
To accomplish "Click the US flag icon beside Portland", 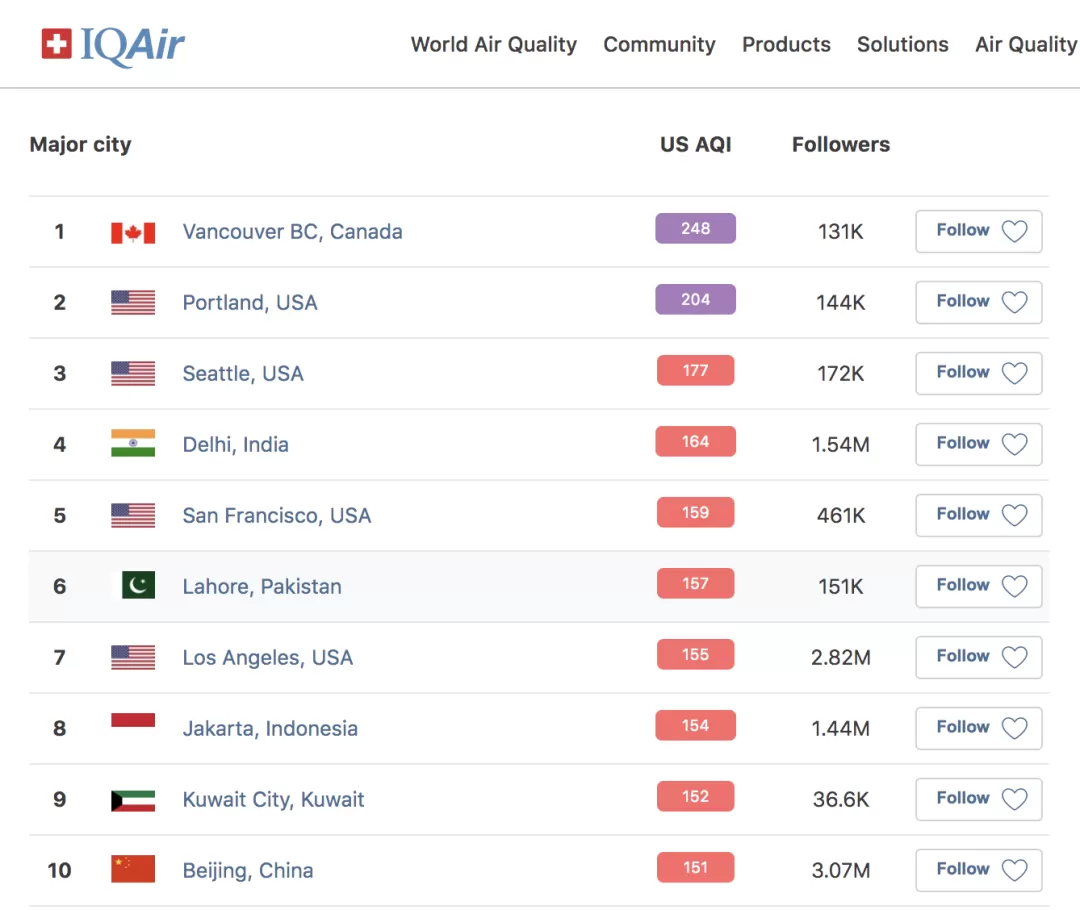I will click(x=133, y=302).
